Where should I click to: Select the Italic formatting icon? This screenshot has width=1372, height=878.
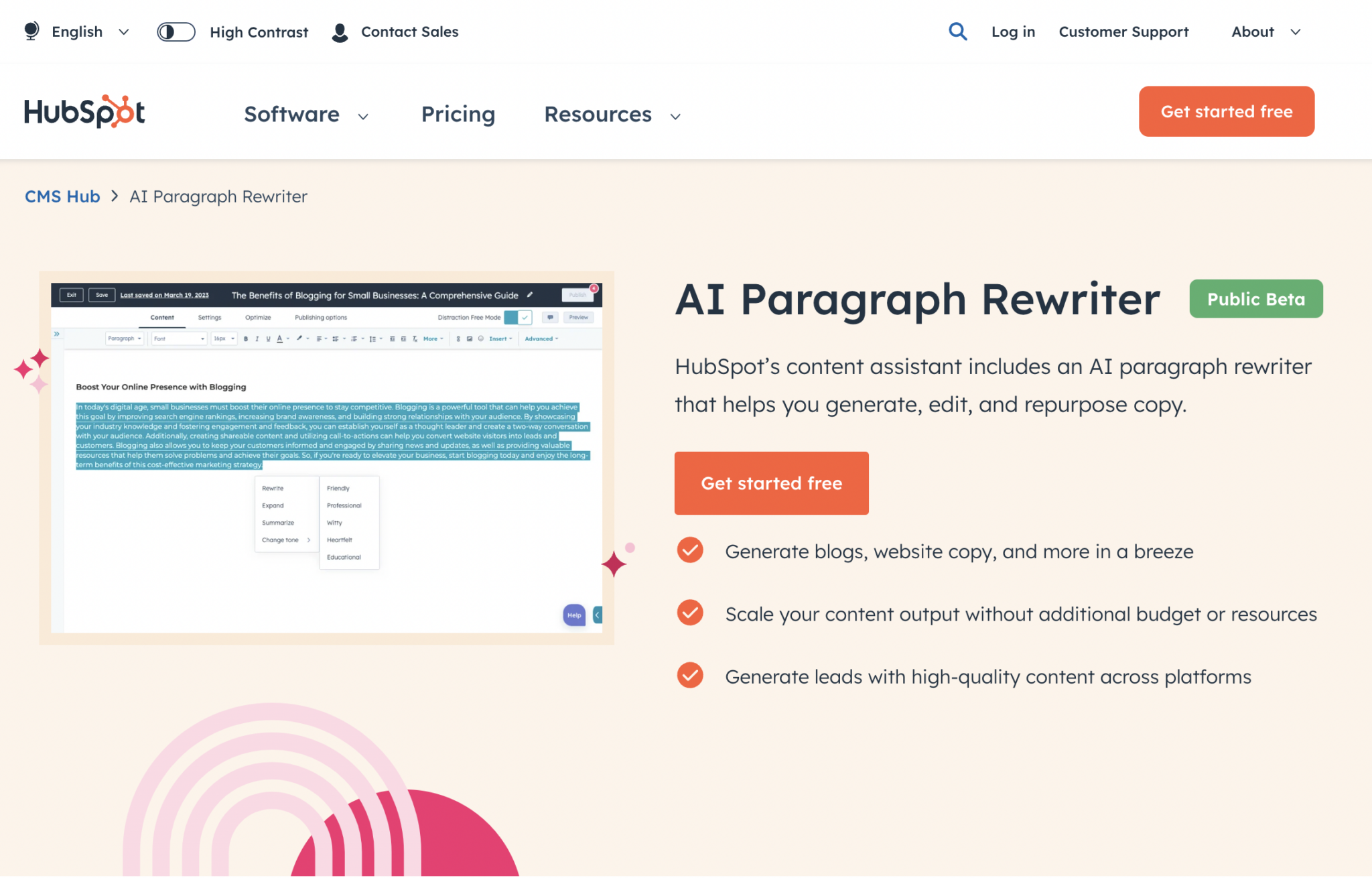(x=257, y=338)
